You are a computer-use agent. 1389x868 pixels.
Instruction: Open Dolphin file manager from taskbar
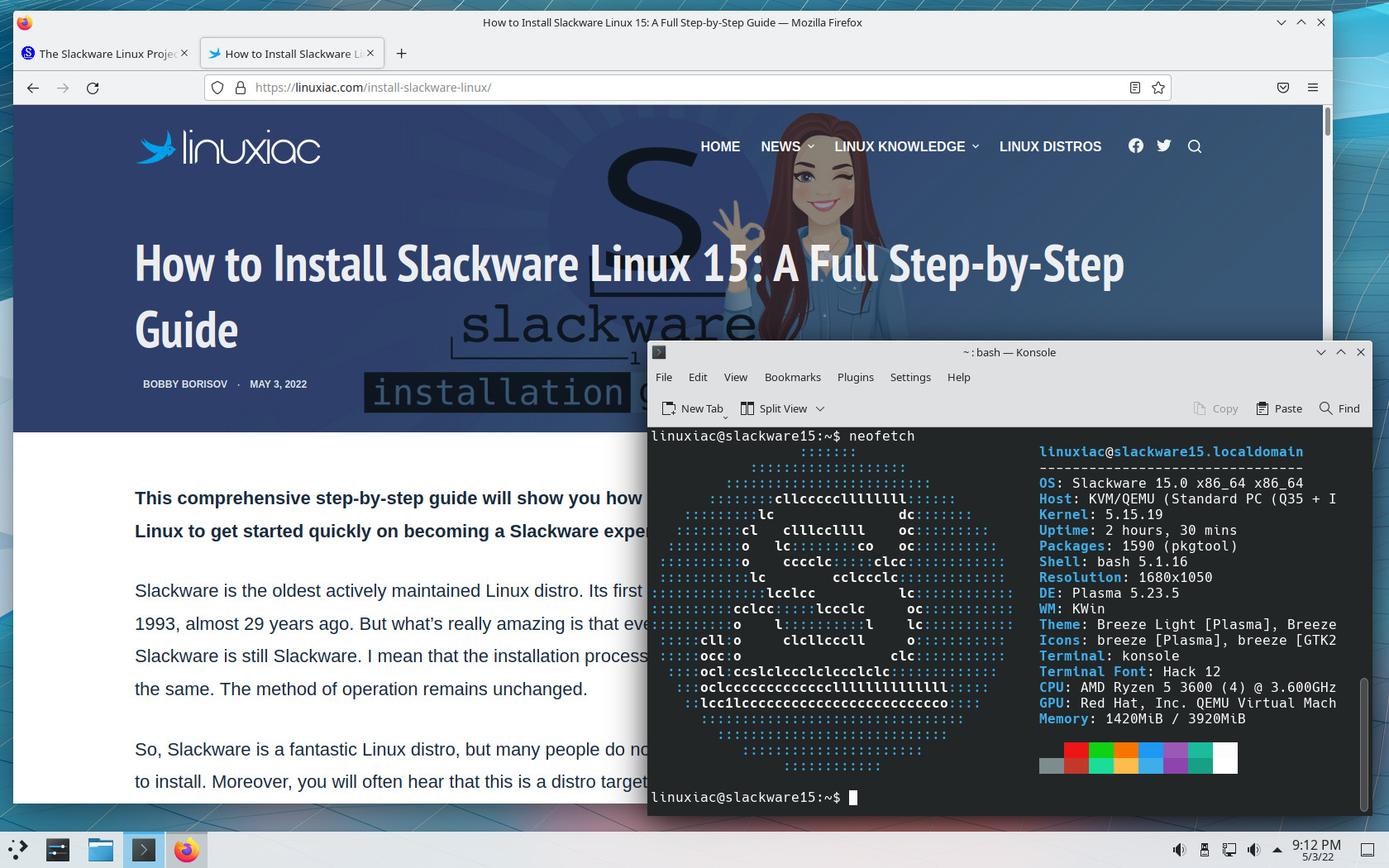point(101,850)
